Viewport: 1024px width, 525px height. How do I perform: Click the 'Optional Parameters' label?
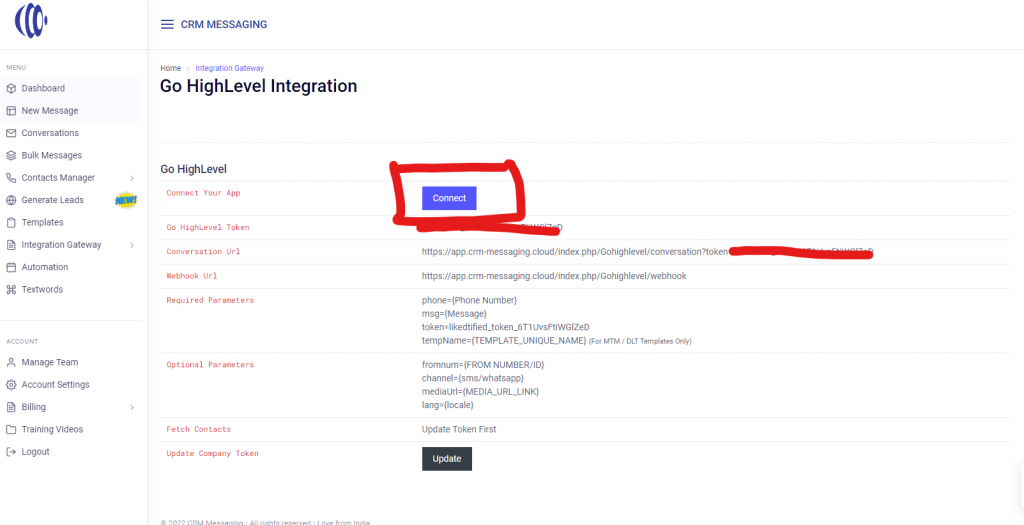(x=210, y=364)
